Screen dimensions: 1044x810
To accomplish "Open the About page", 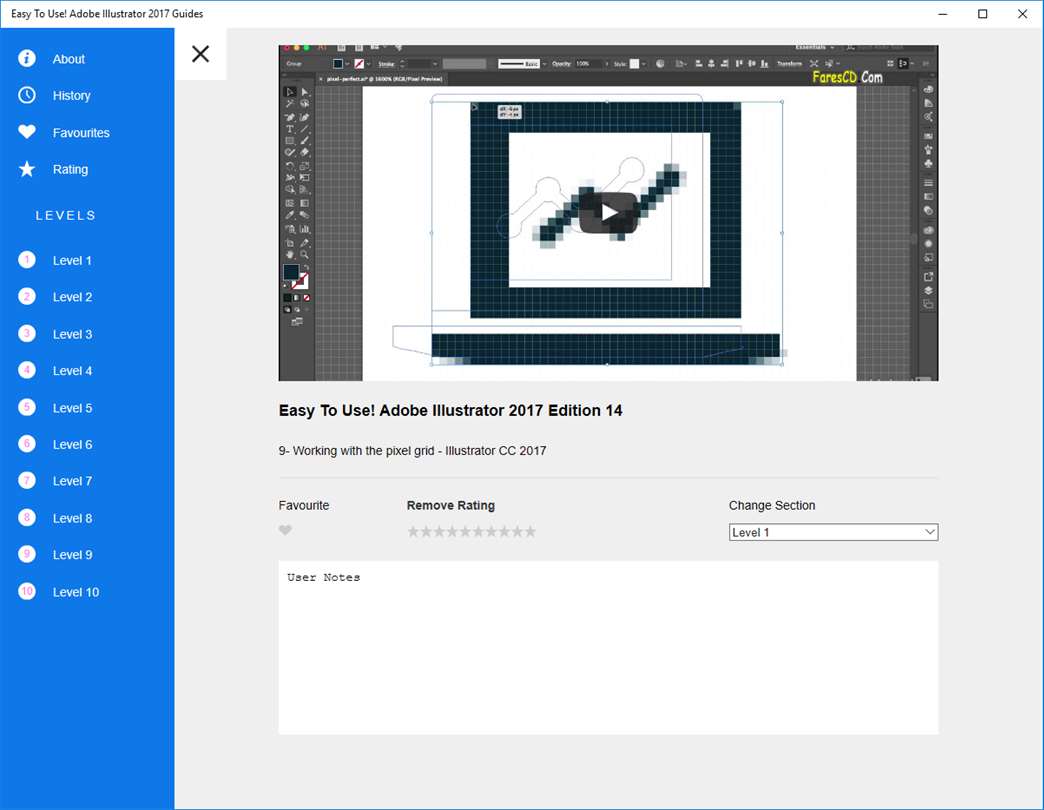I will [69, 59].
